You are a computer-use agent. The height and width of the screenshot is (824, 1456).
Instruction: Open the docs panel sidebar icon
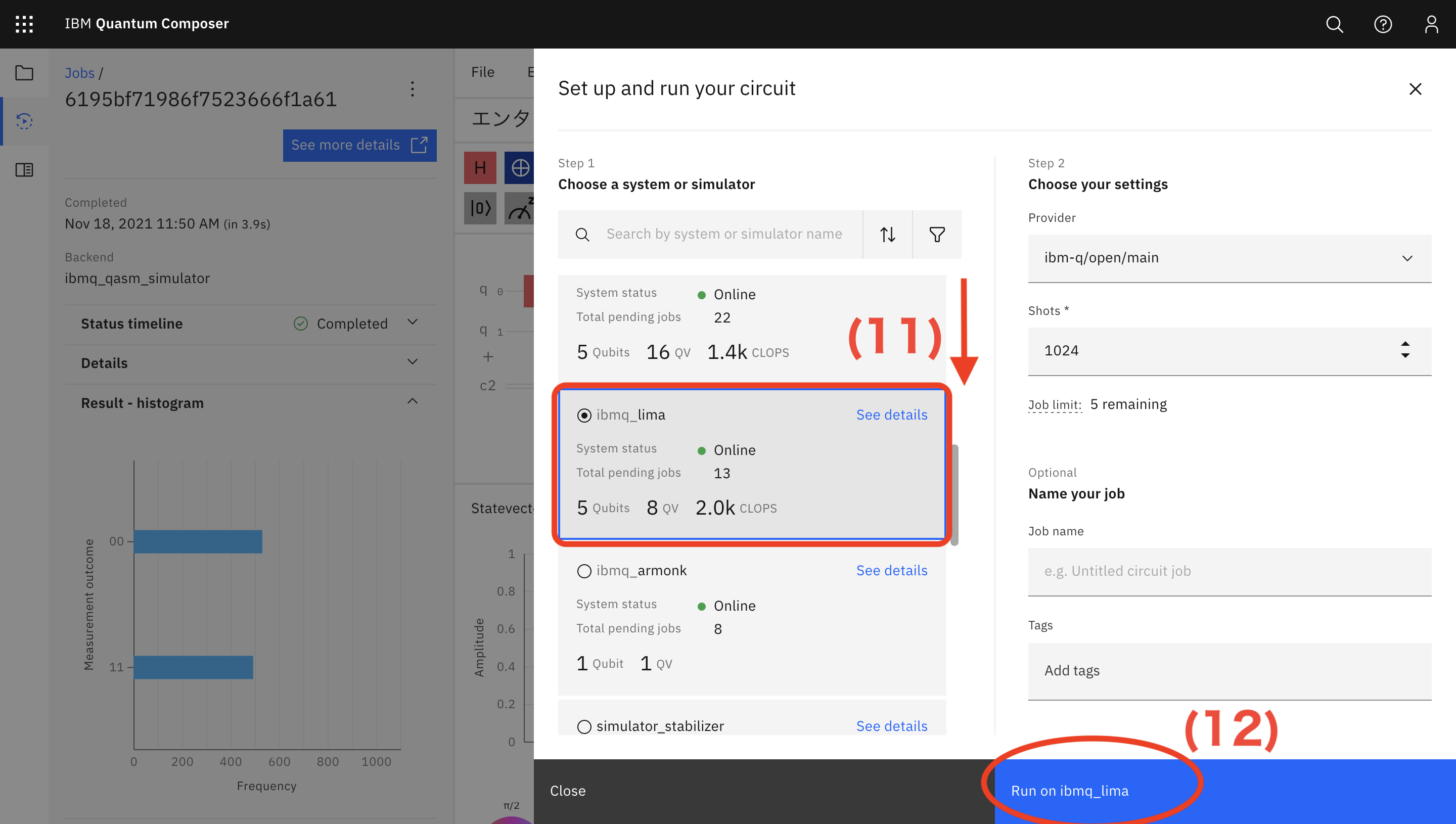(x=24, y=169)
